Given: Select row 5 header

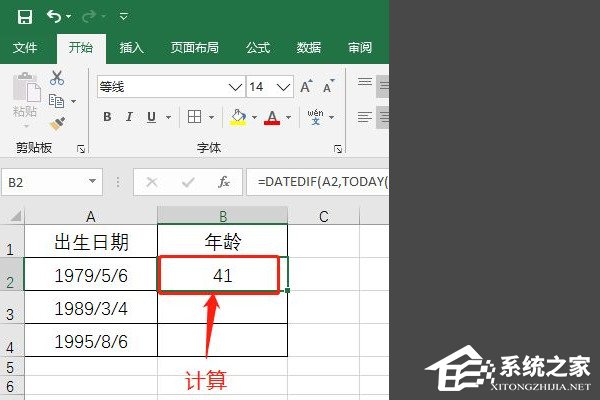Looking at the screenshot, I should 11,367.
